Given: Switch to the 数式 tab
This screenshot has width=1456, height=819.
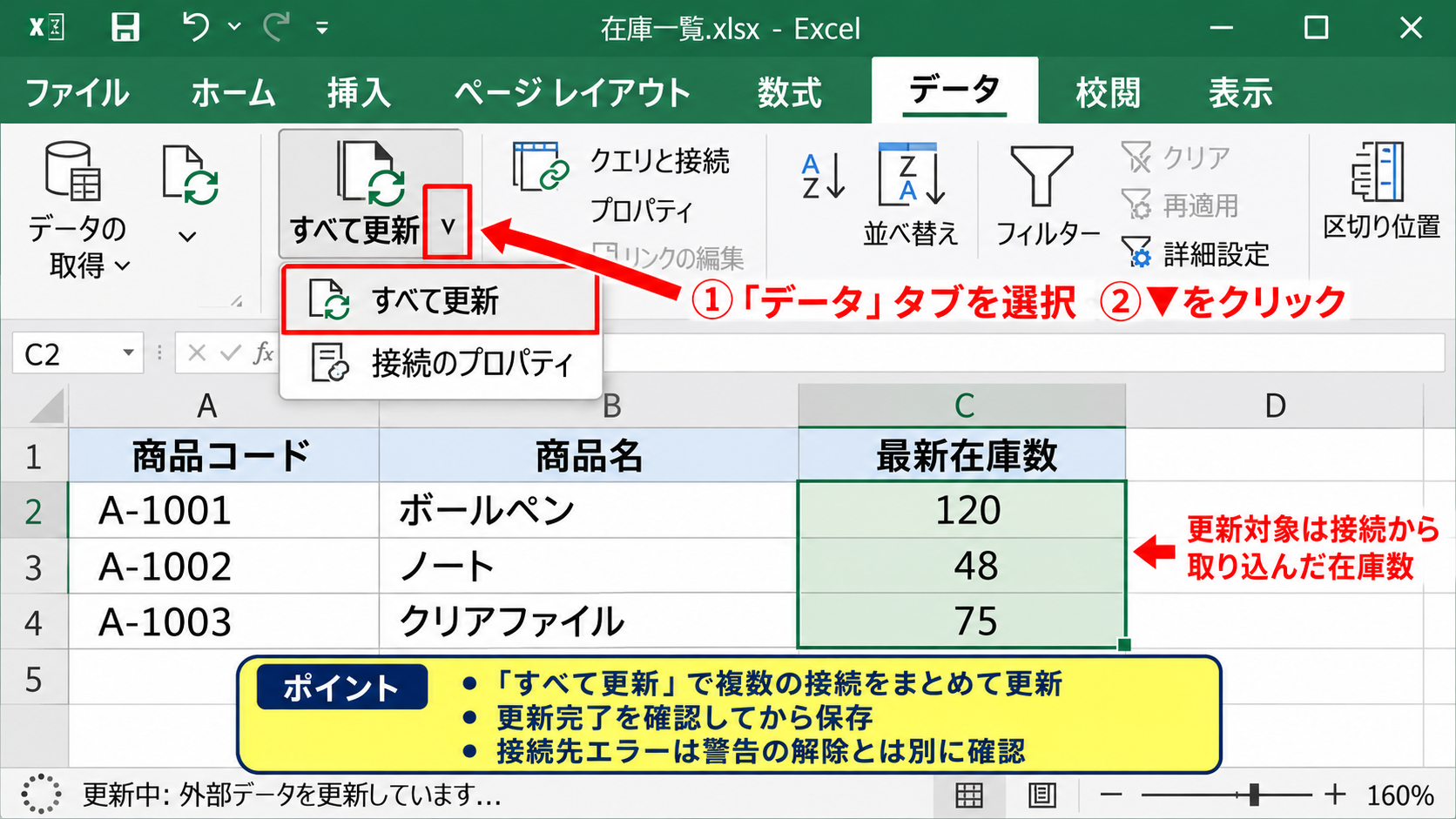Looking at the screenshot, I should pyautogui.click(x=789, y=92).
